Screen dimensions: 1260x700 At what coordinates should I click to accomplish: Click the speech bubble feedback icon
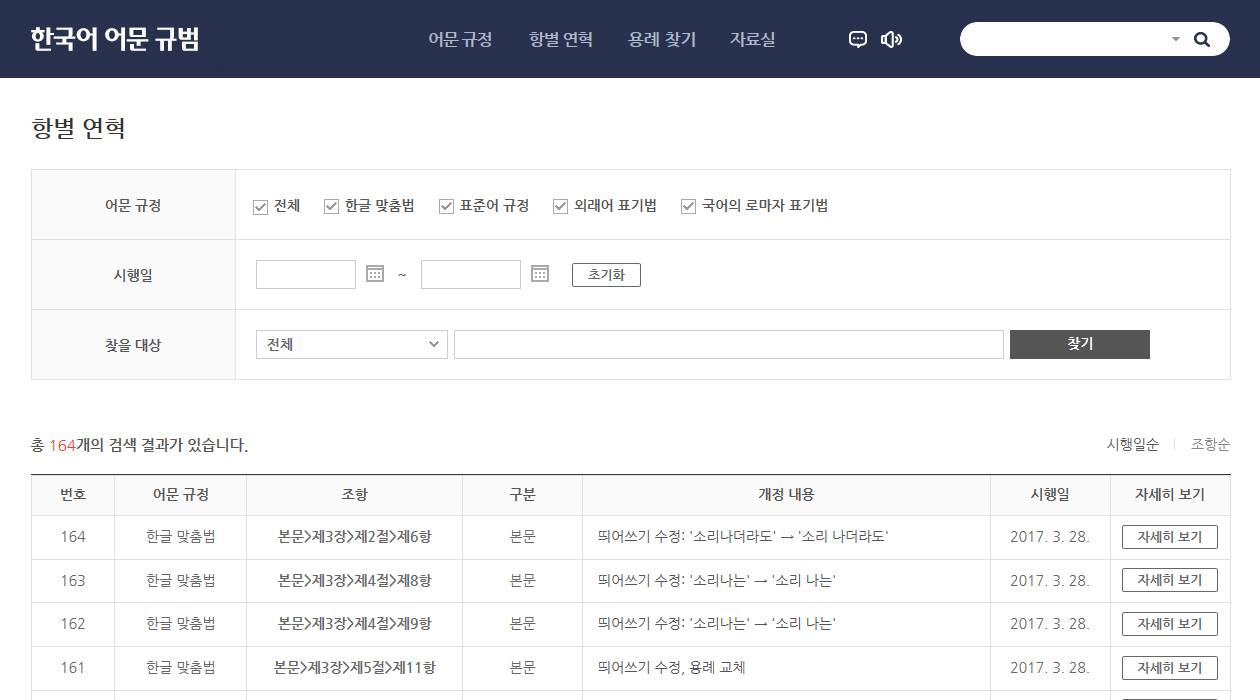pyautogui.click(x=857, y=40)
